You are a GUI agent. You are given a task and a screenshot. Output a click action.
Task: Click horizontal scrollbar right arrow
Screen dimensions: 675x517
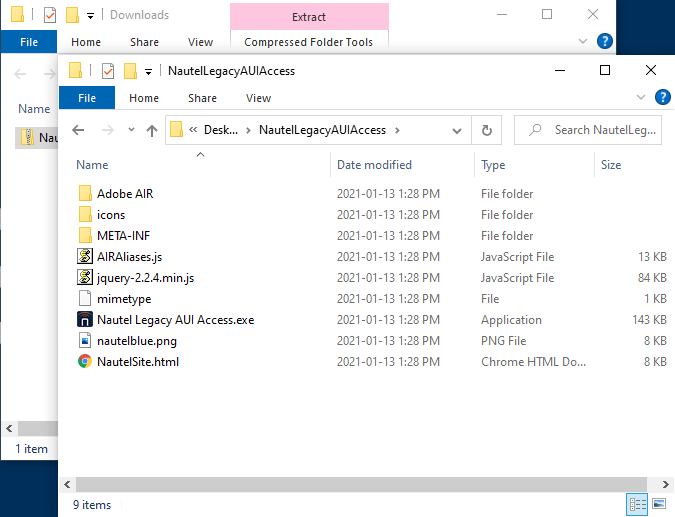pos(665,484)
